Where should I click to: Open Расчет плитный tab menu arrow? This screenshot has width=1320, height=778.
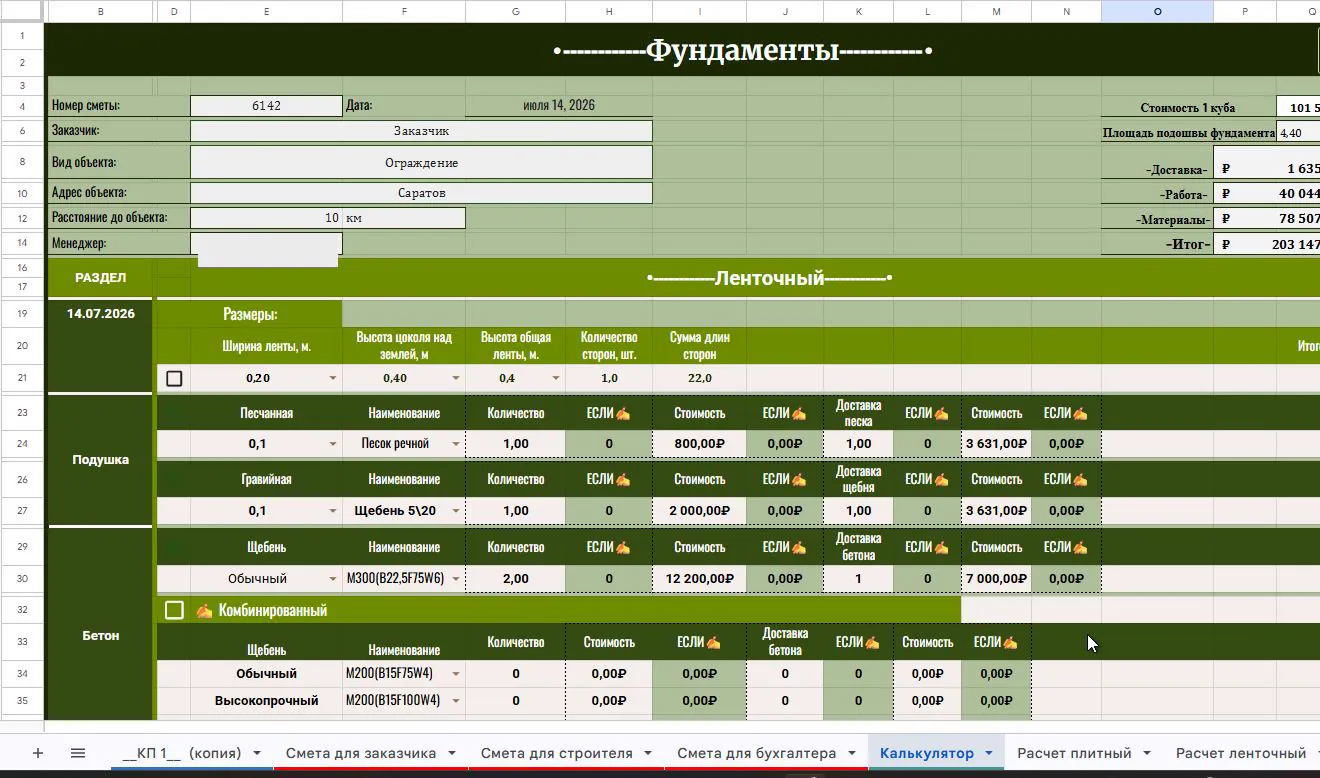click(x=1146, y=753)
